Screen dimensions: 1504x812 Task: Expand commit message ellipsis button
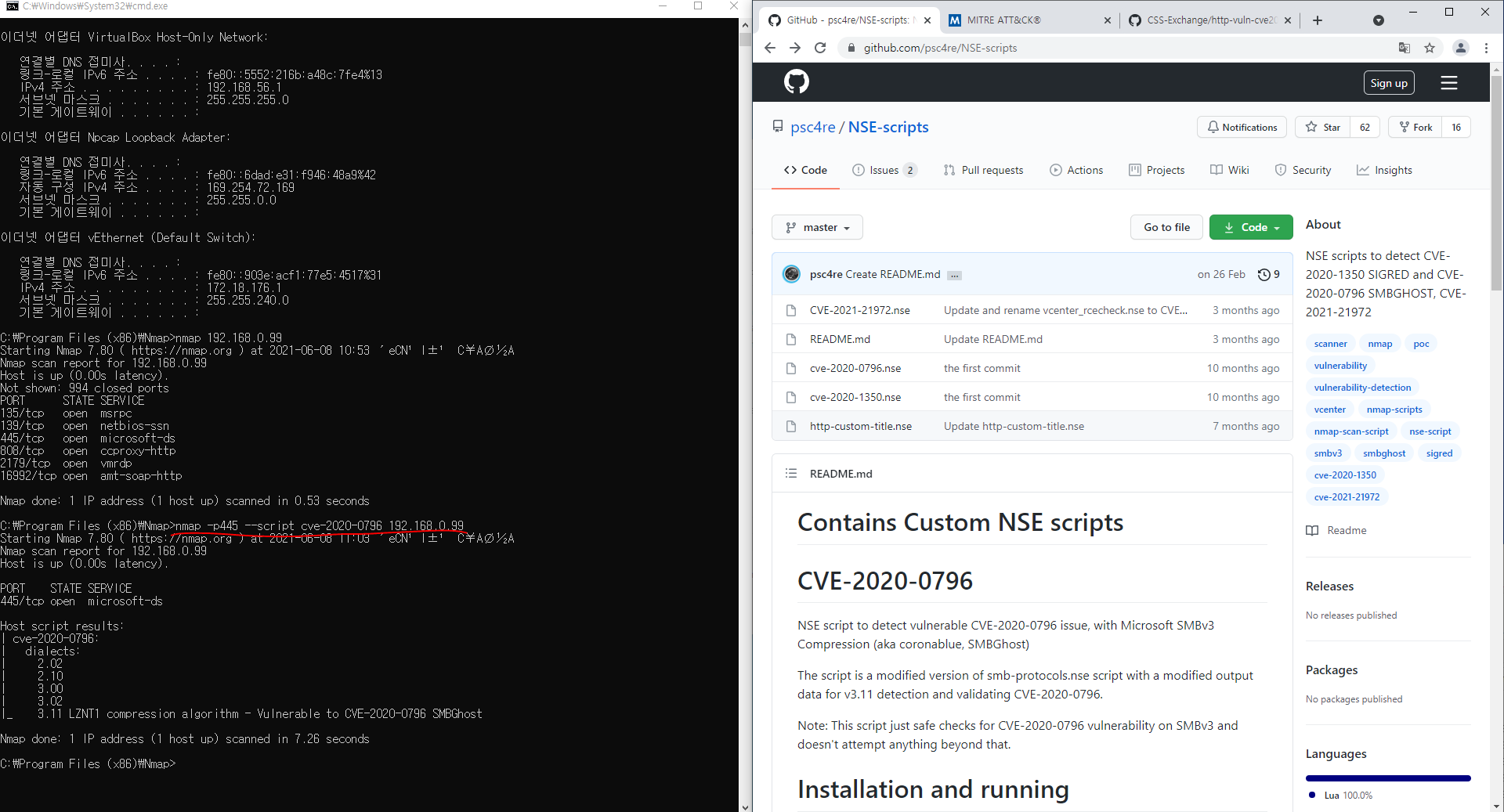point(954,275)
